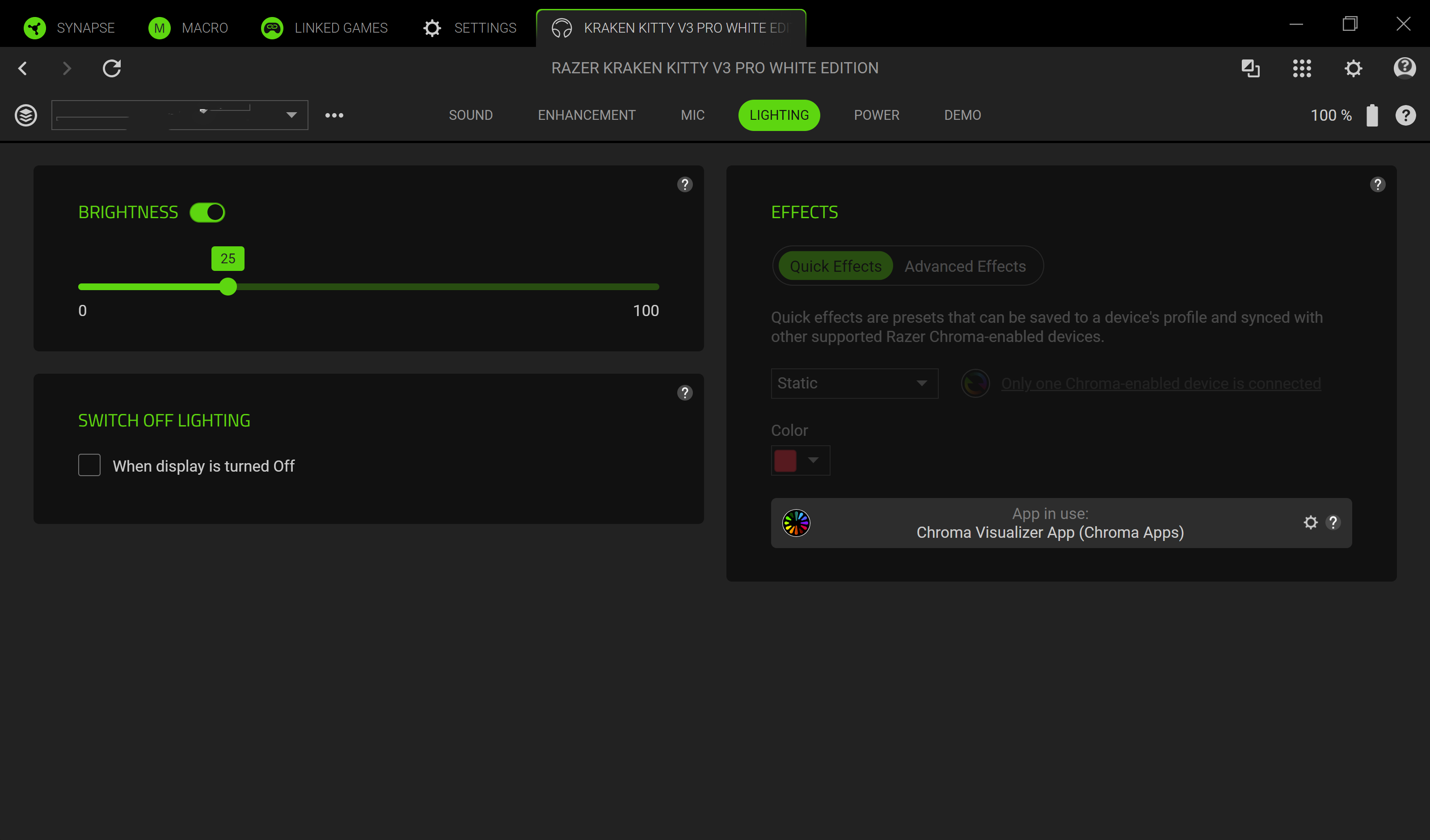The image size is (1430, 840).
Task: Click the 100 % battery text
Action: point(1331,115)
